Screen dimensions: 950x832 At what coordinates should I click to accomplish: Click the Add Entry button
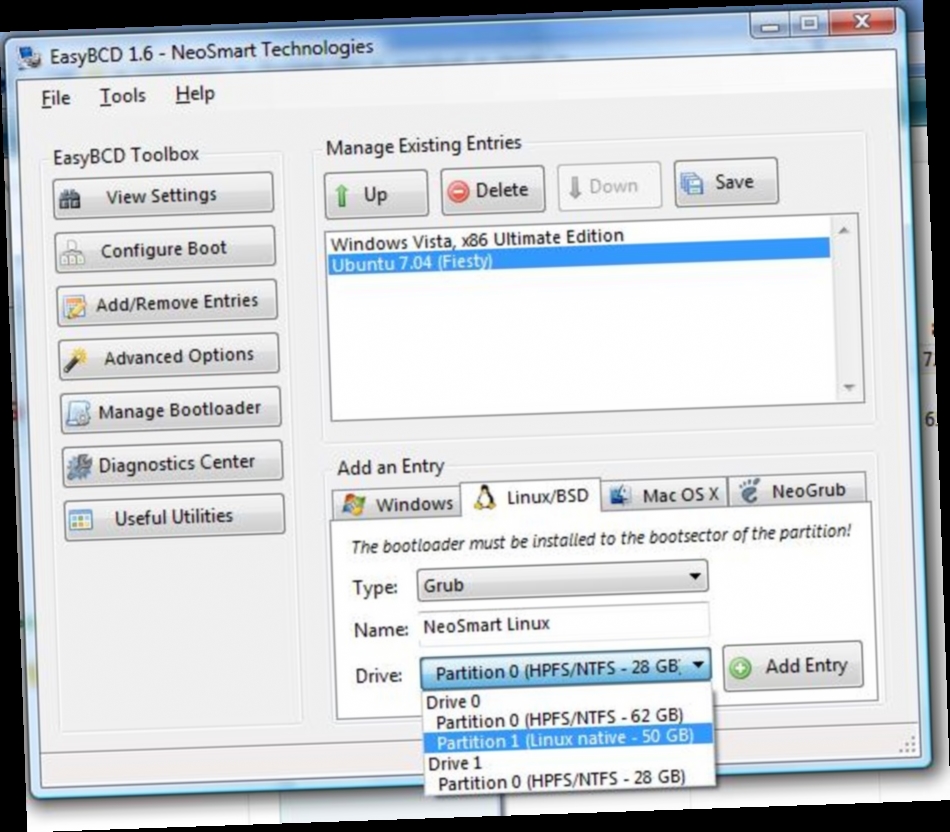(x=792, y=666)
